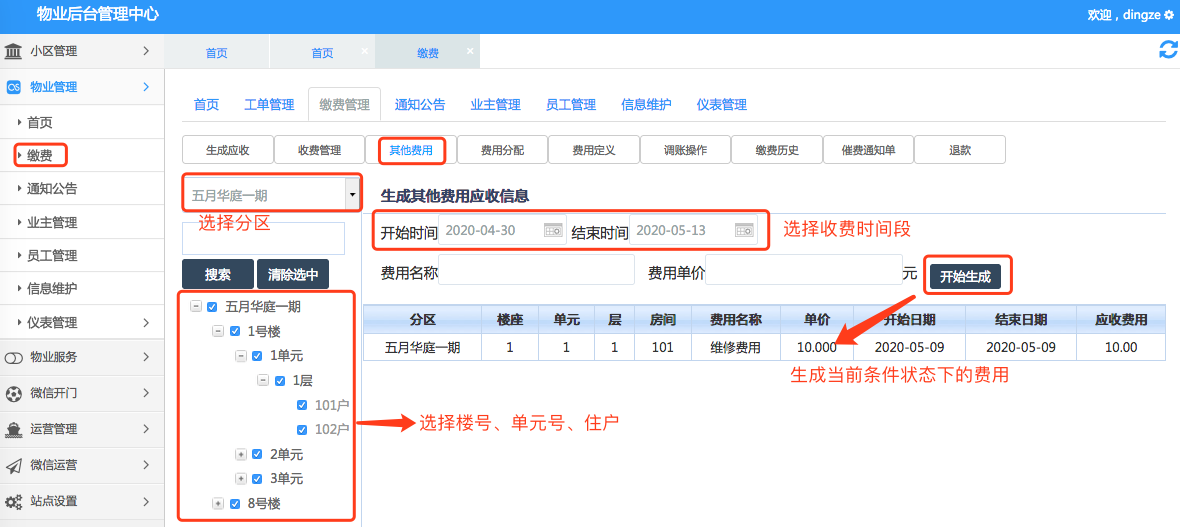Expand the 2单元 tree node
Image resolution: width=1180 pixels, height=527 pixels.
(x=241, y=455)
